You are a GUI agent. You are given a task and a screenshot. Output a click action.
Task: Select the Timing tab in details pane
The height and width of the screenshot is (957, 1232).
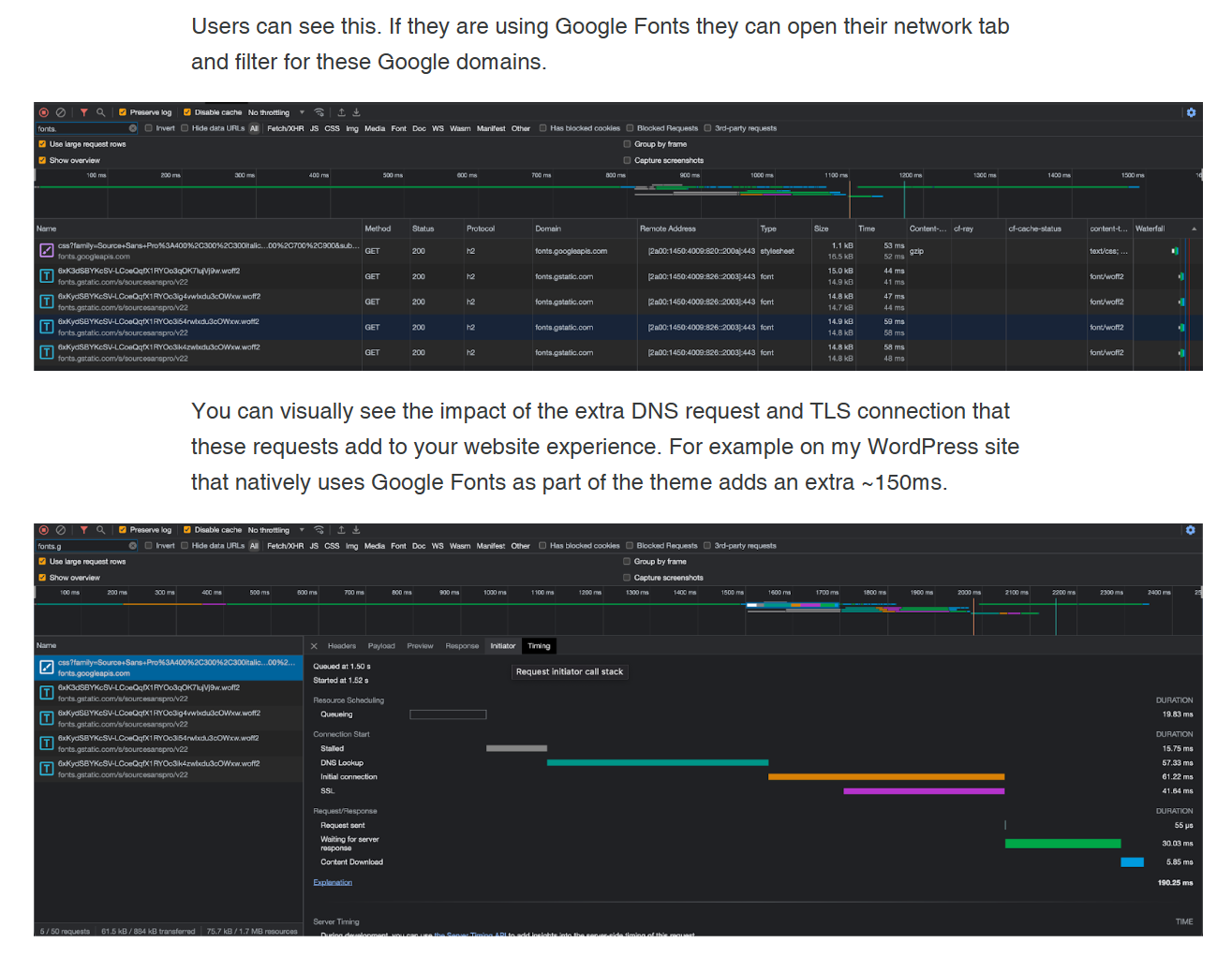539,646
